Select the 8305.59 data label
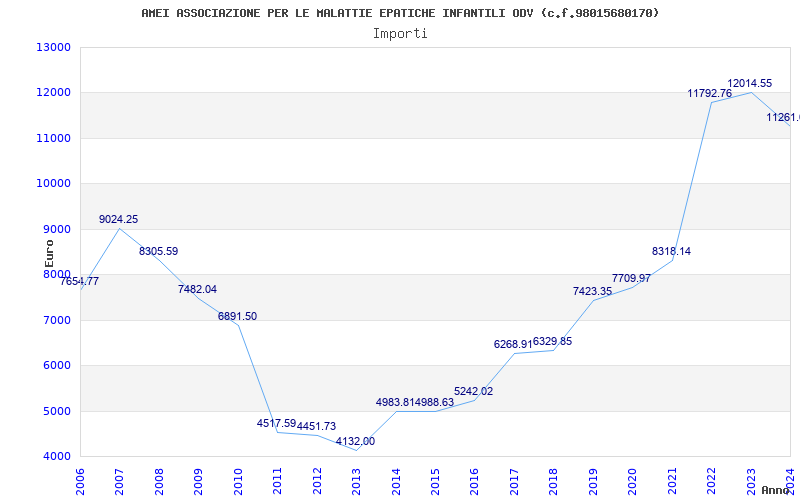Image resolution: width=800 pixels, height=500 pixels. point(159,252)
